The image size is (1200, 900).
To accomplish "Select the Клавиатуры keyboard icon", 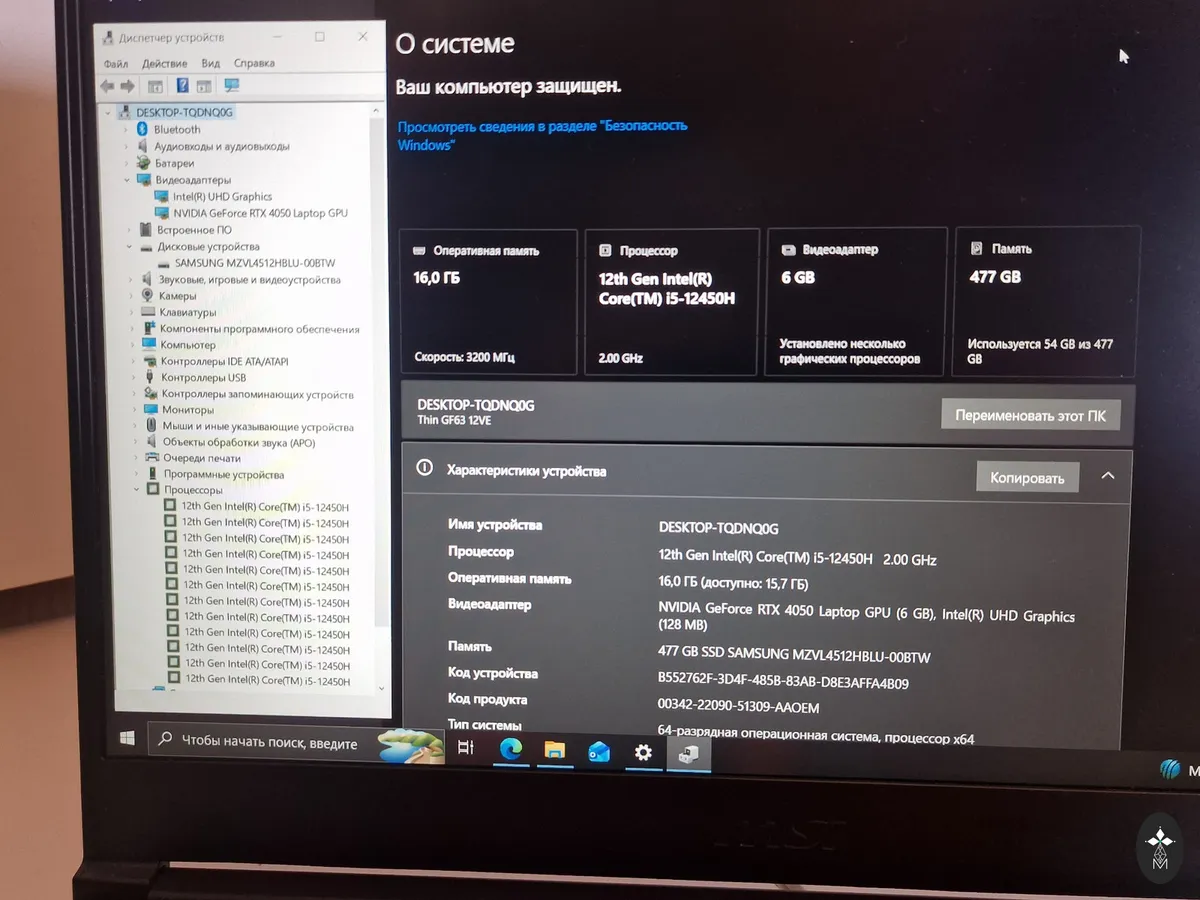I will coord(148,312).
